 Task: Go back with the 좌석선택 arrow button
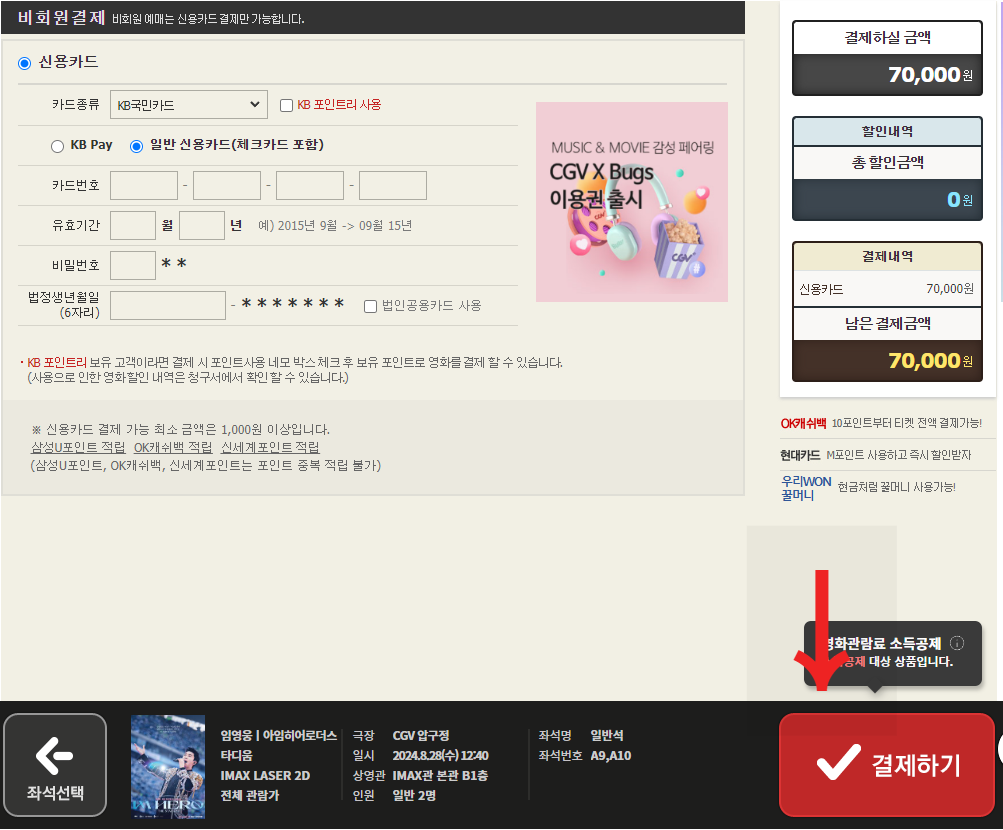pos(55,765)
